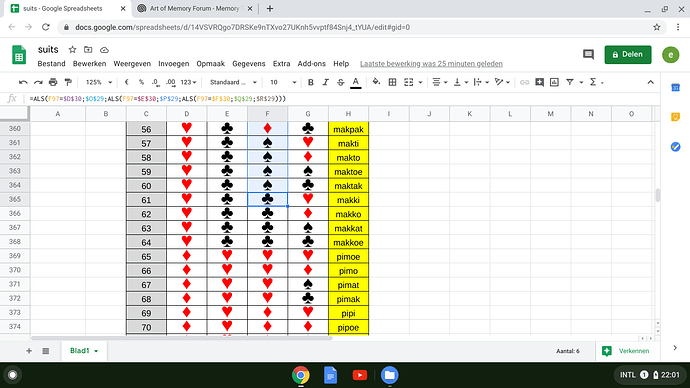Open the Opmaak menu

[210, 64]
